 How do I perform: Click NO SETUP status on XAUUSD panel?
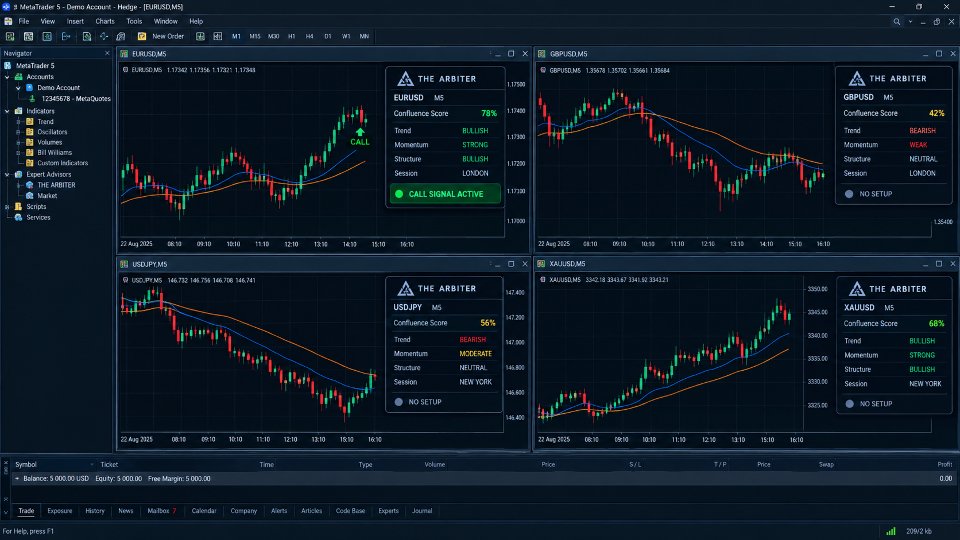[x=869, y=404]
